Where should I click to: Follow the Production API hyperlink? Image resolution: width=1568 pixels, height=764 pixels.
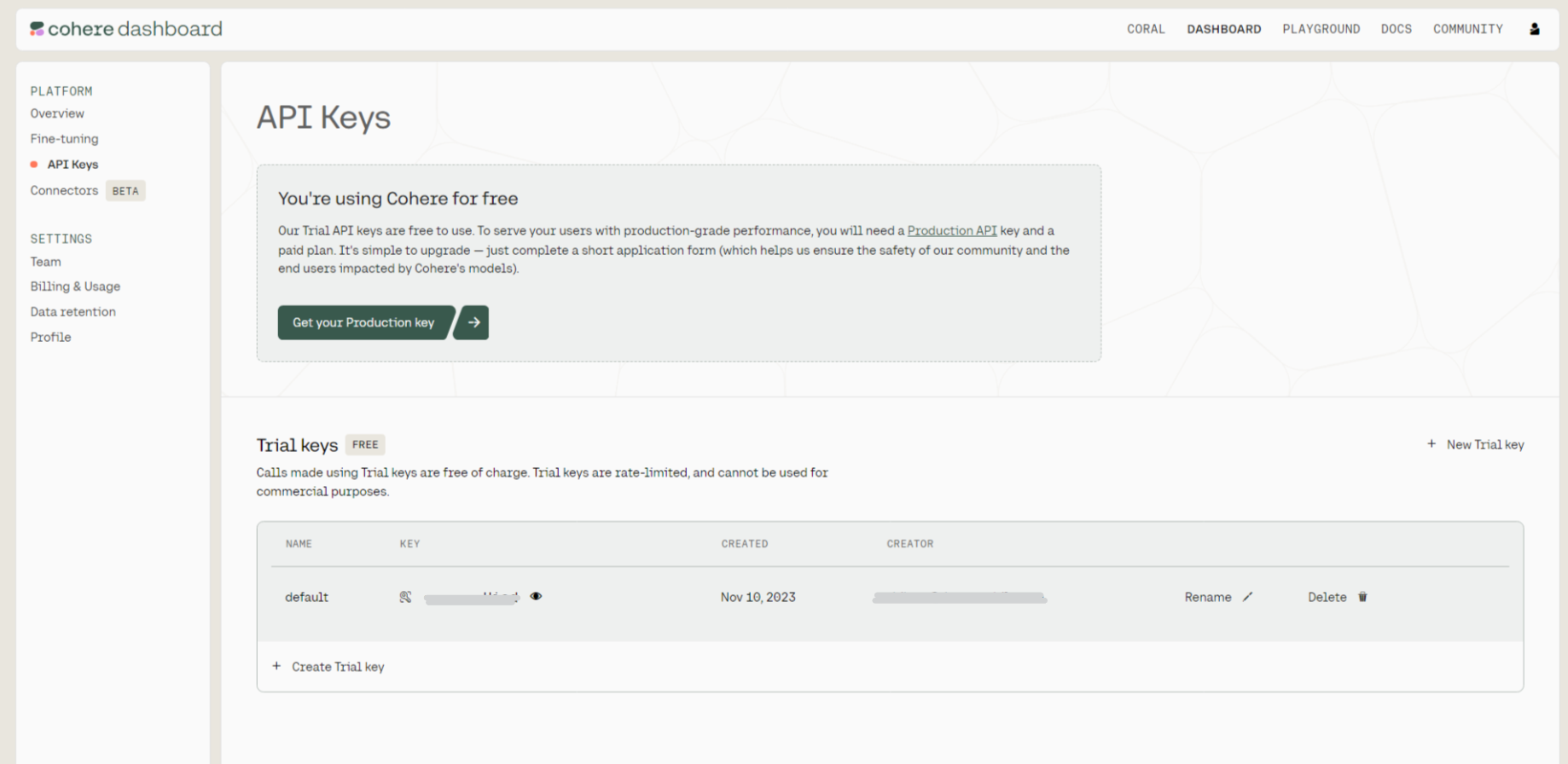click(951, 231)
